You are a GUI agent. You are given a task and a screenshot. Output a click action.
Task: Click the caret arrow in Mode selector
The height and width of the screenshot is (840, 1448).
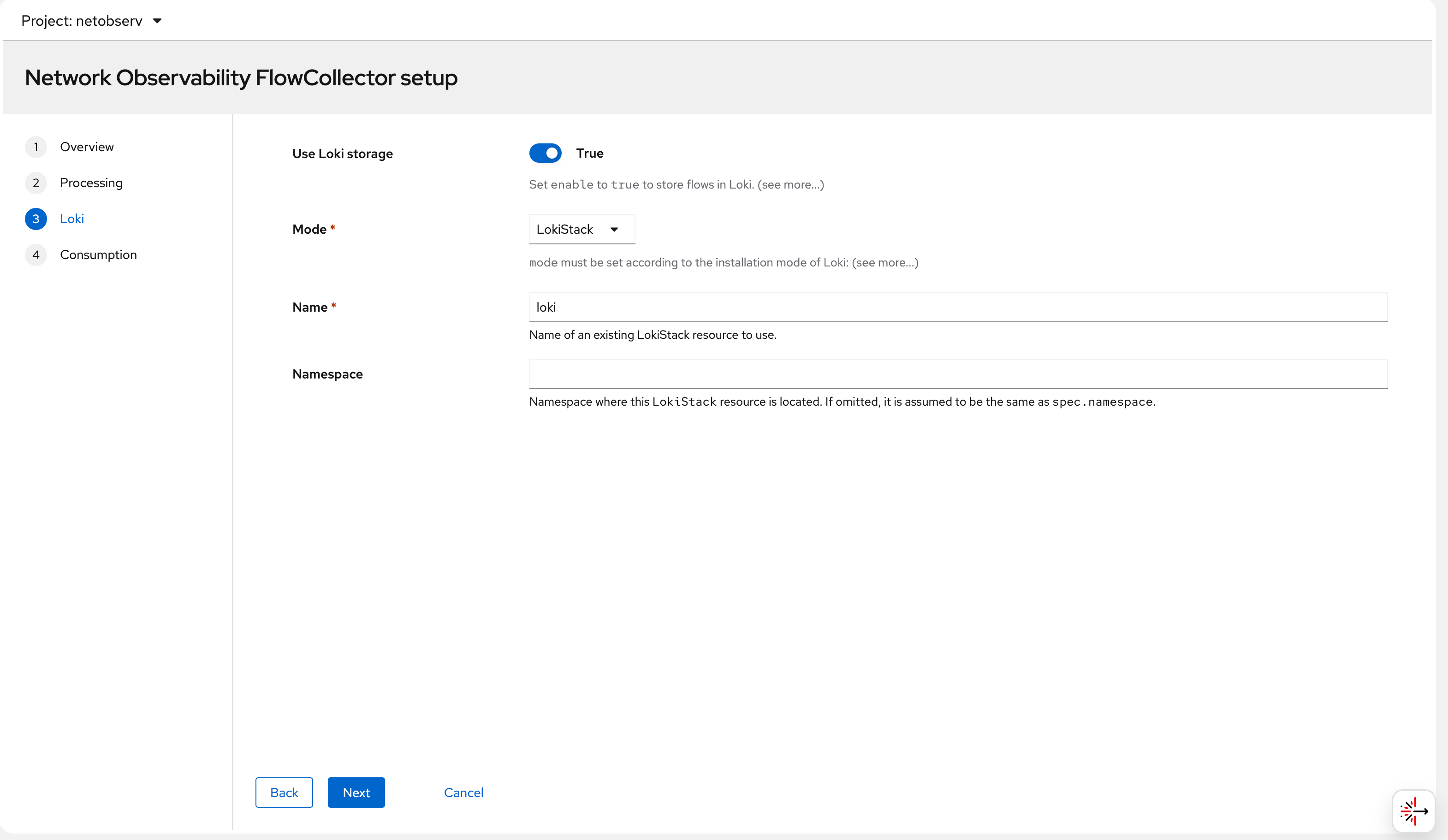[614, 230]
